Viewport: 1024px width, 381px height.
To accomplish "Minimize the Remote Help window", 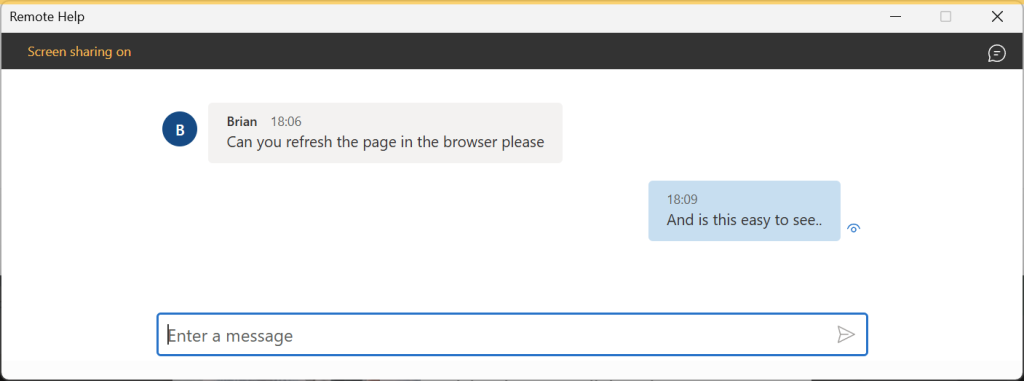I will point(895,17).
